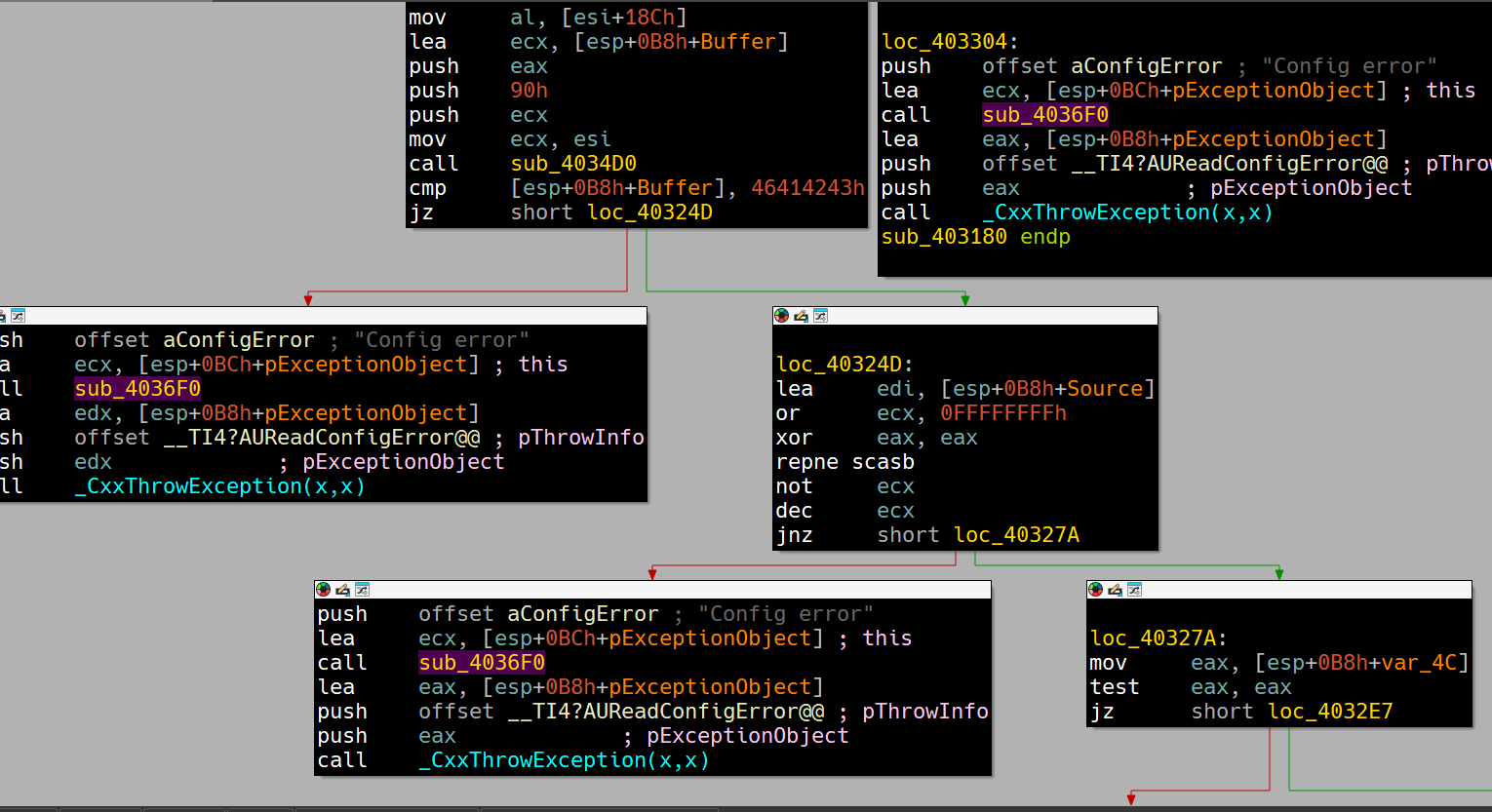Click the color wheel icon on the loc_40324D node
The width and height of the screenshot is (1492, 812).
click(x=781, y=316)
